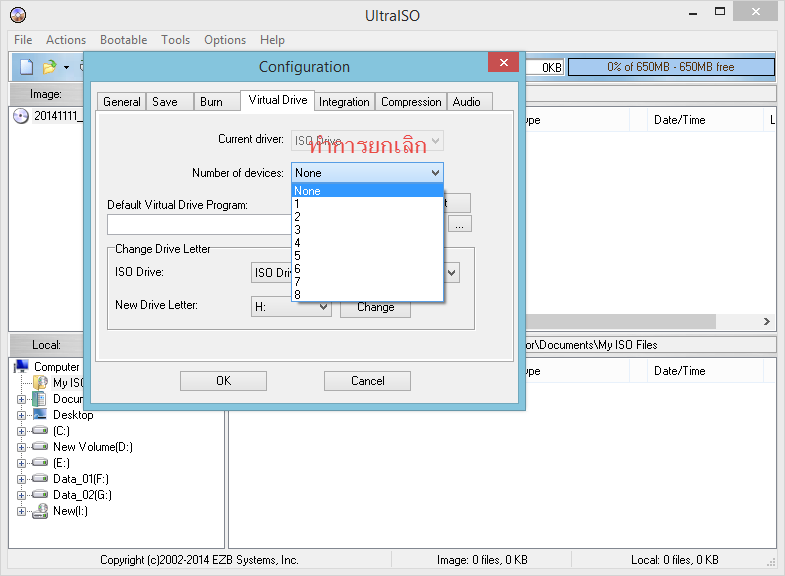This screenshot has width=785, height=576.
Task: Open the File menu
Action: (x=23, y=40)
